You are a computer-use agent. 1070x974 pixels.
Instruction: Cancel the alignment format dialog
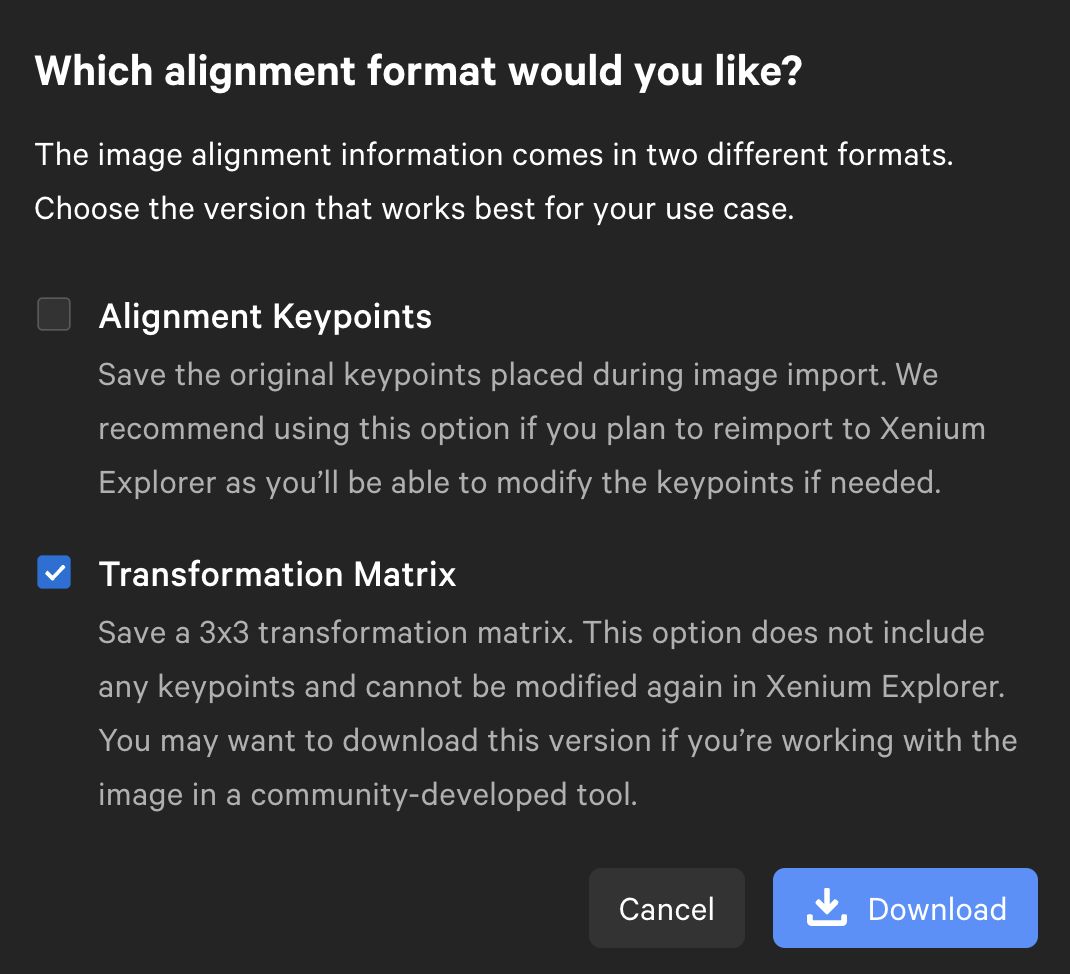point(666,908)
